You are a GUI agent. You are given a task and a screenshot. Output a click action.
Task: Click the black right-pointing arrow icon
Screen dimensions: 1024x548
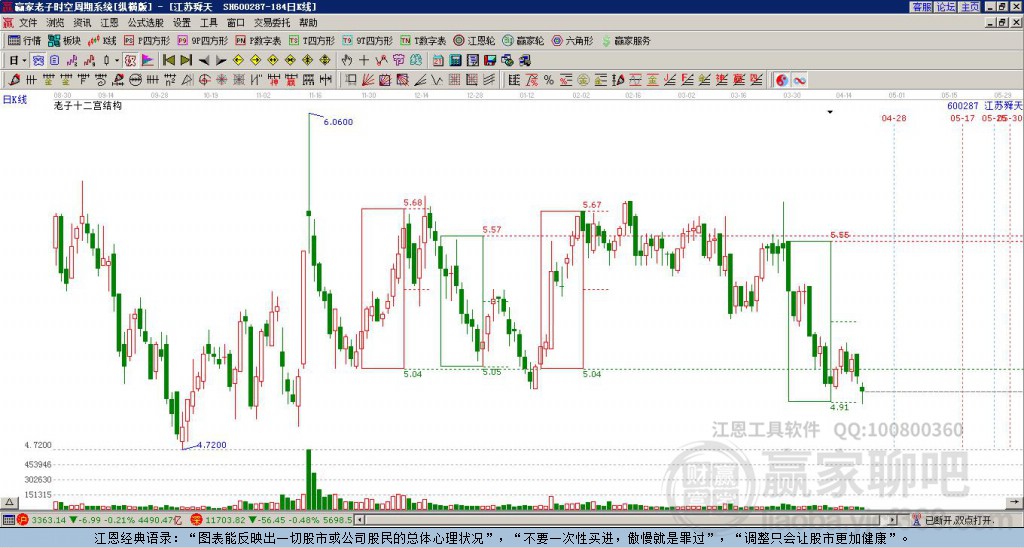coord(221,60)
